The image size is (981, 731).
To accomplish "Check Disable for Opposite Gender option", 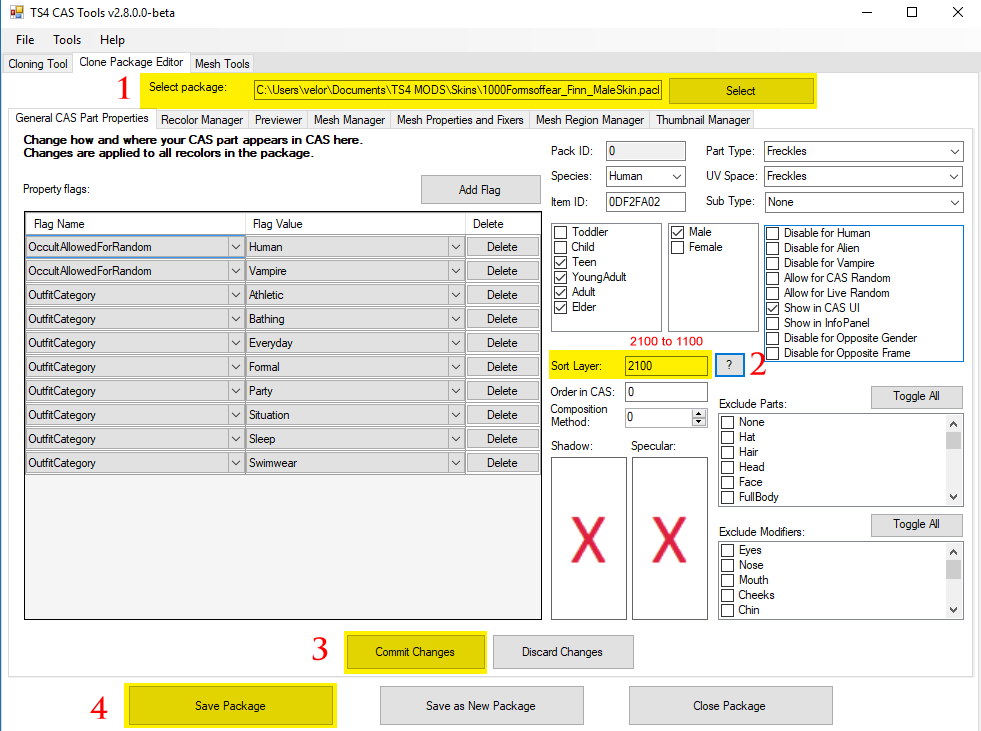I will pyautogui.click(x=773, y=339).
